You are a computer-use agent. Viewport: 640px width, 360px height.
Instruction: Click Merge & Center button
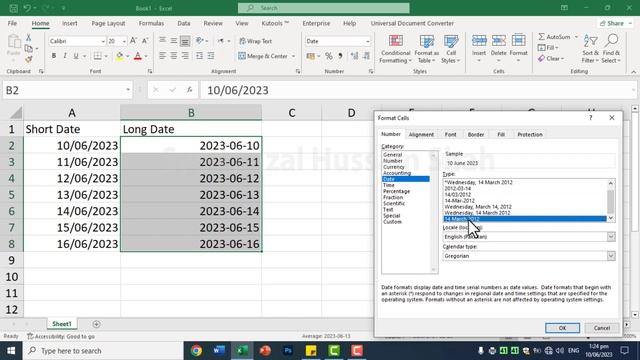263,56
